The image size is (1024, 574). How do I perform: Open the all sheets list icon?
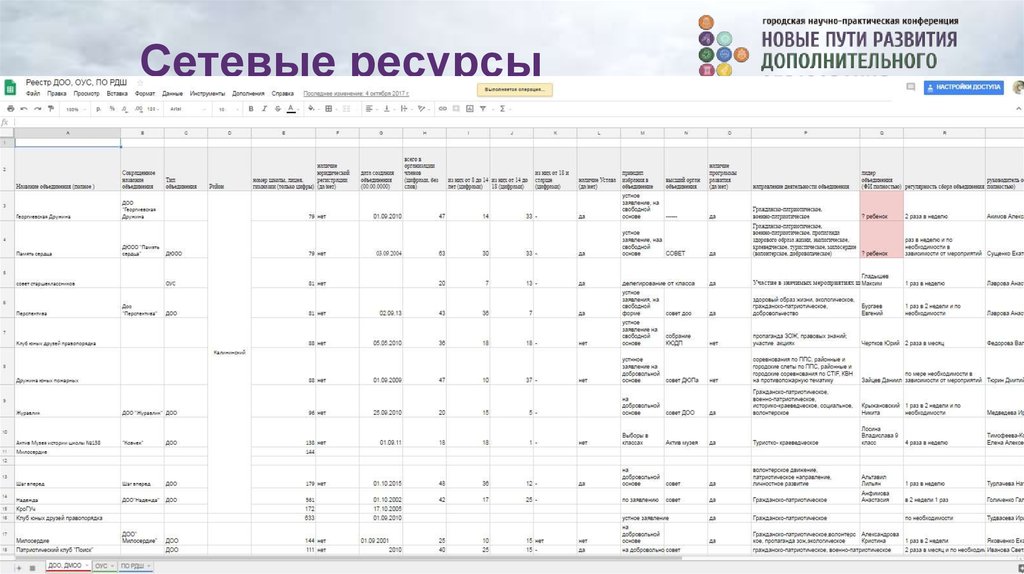(x=33, y=567)
